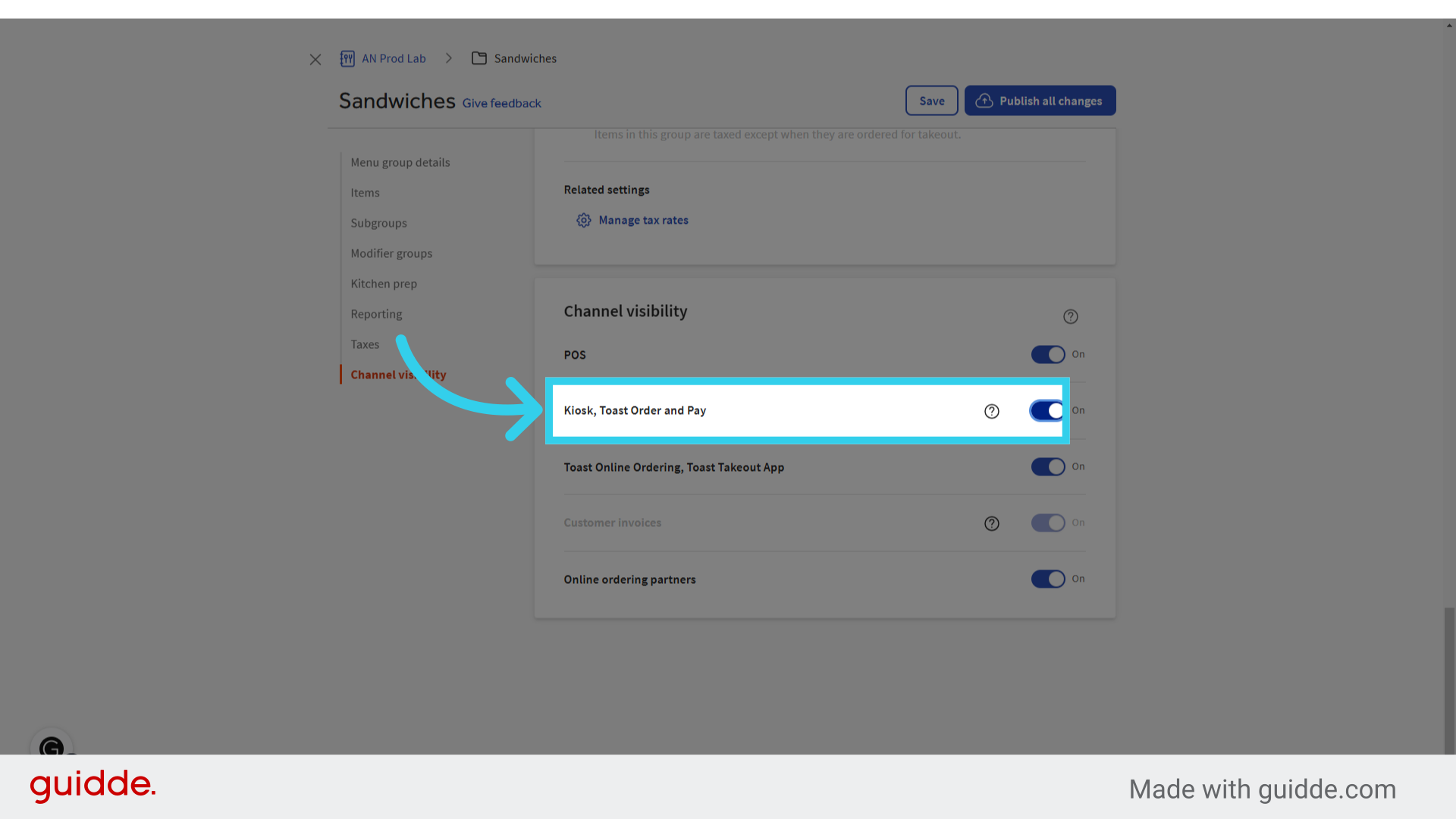Screen dimensions: 1456x819
Task: Select Channel visibility in the sidebar
Action: point(398,375)
